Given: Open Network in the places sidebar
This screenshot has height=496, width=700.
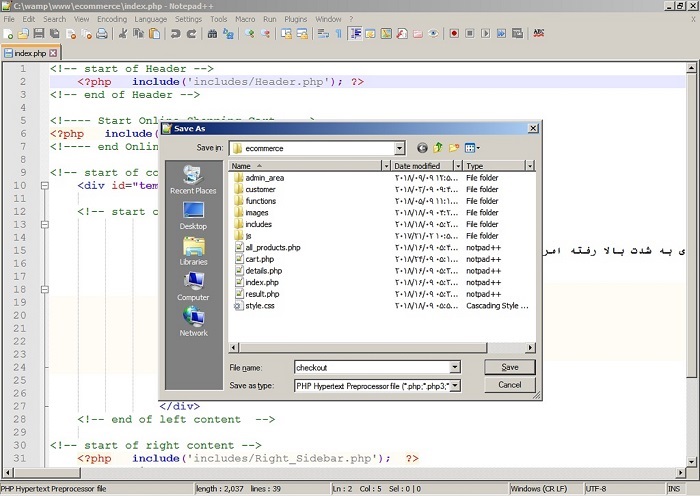Looking at the screenshot, I should 193,322.
